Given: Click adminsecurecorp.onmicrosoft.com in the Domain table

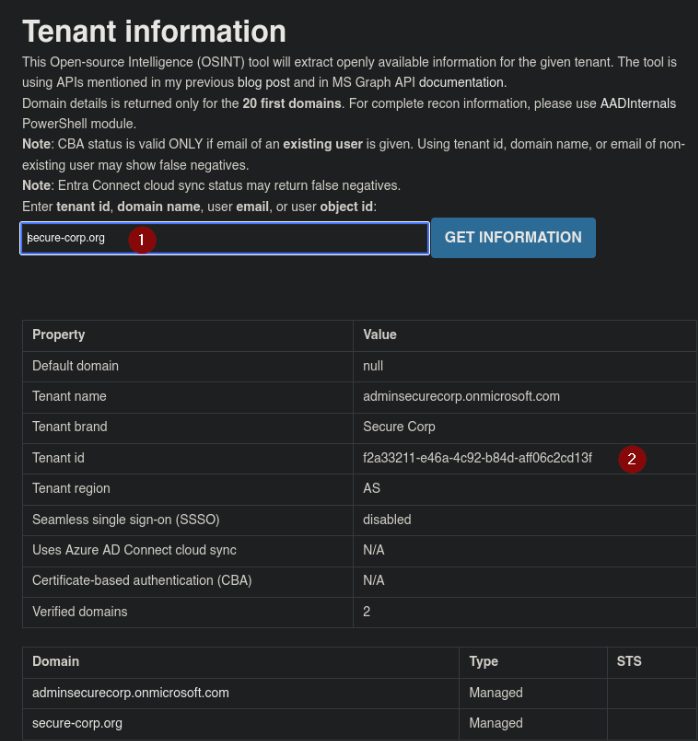Looking at the screenshot, I should [131, 692].
